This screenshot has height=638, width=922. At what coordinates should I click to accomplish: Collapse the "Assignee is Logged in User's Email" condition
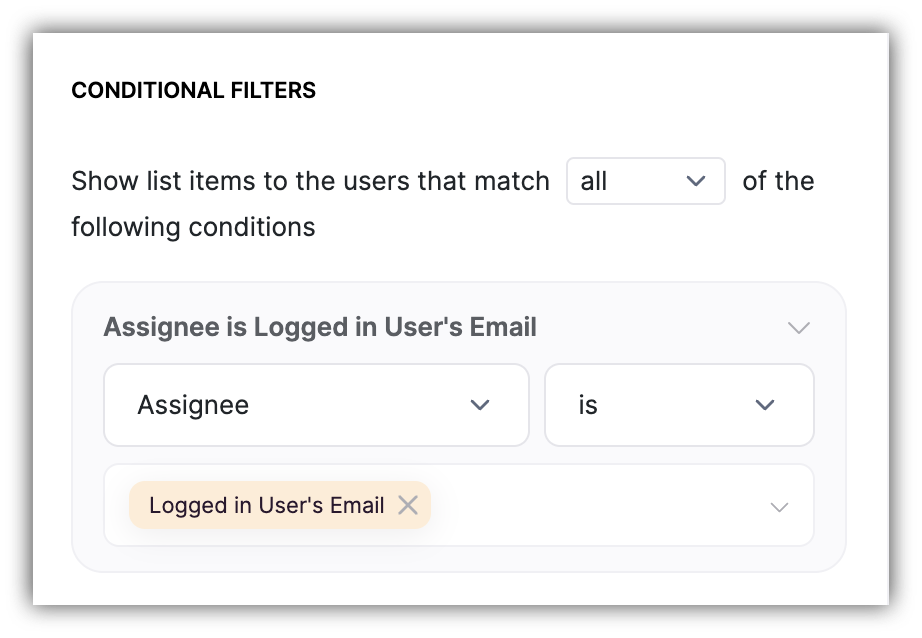797,327
